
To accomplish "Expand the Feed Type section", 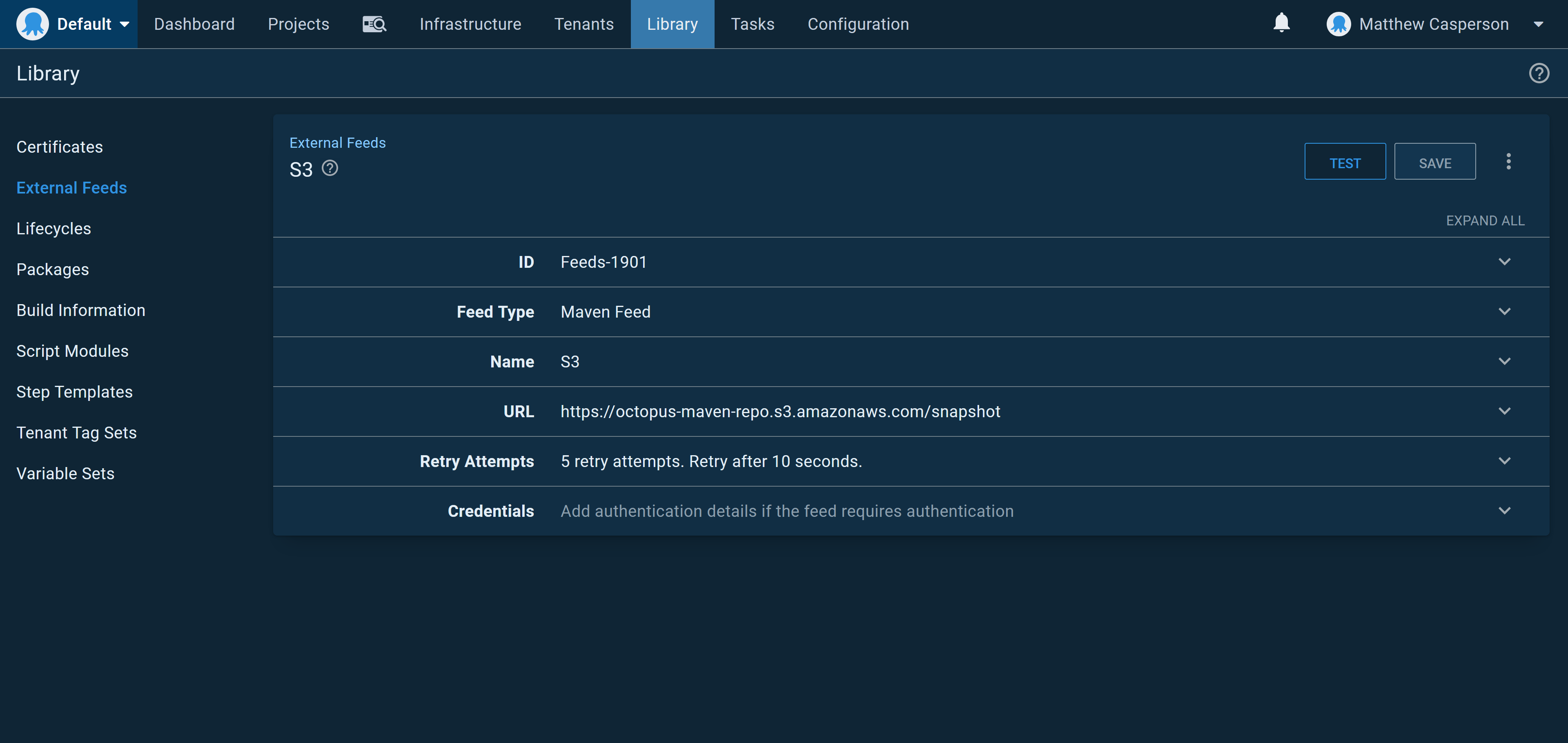I will click(1504, 311).
